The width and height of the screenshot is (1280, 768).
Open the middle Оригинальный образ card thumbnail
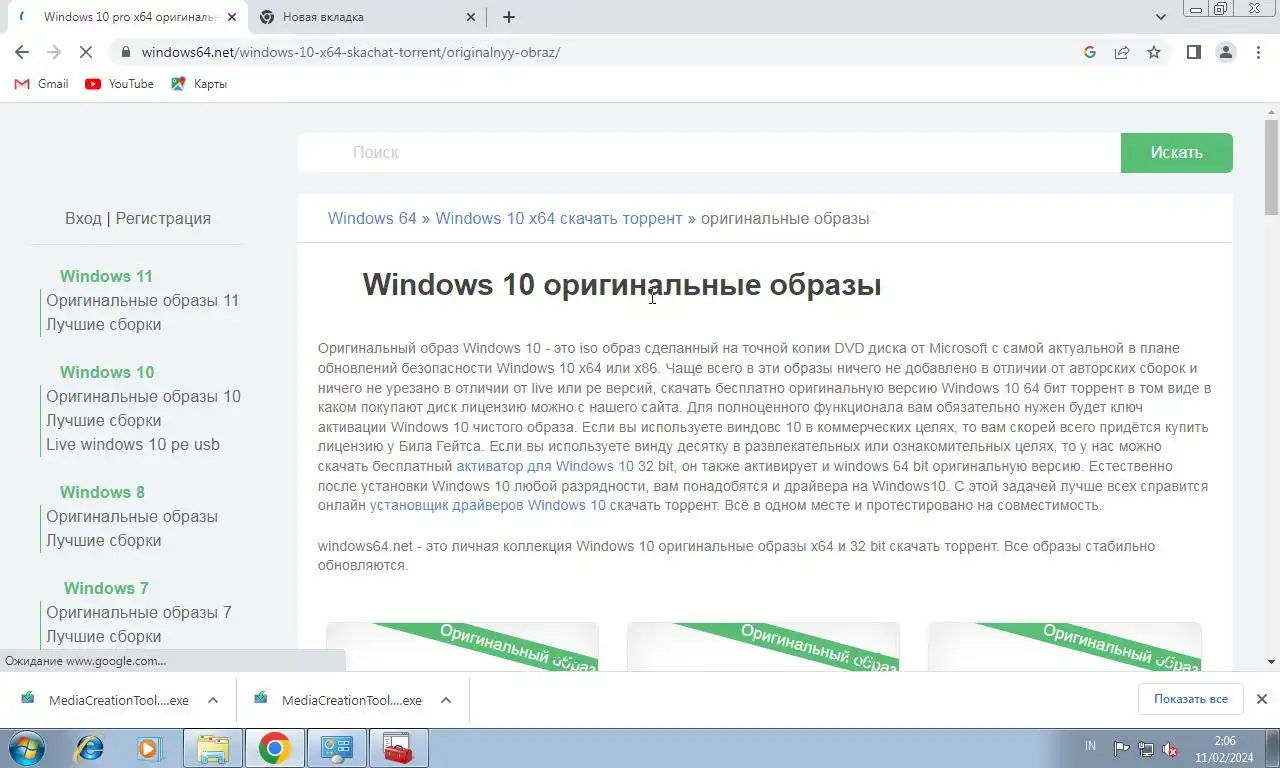pyautogui.click(x=763, y=646)
